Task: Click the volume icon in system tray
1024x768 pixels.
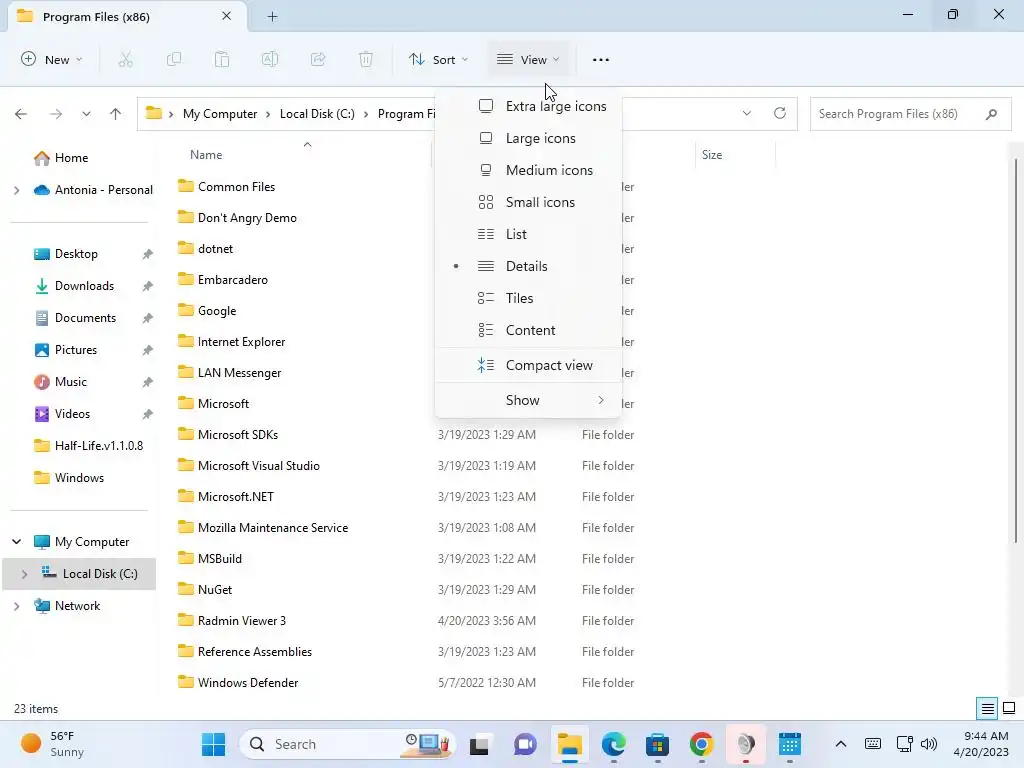Action: pyautogui.click(x=929, y=744)
